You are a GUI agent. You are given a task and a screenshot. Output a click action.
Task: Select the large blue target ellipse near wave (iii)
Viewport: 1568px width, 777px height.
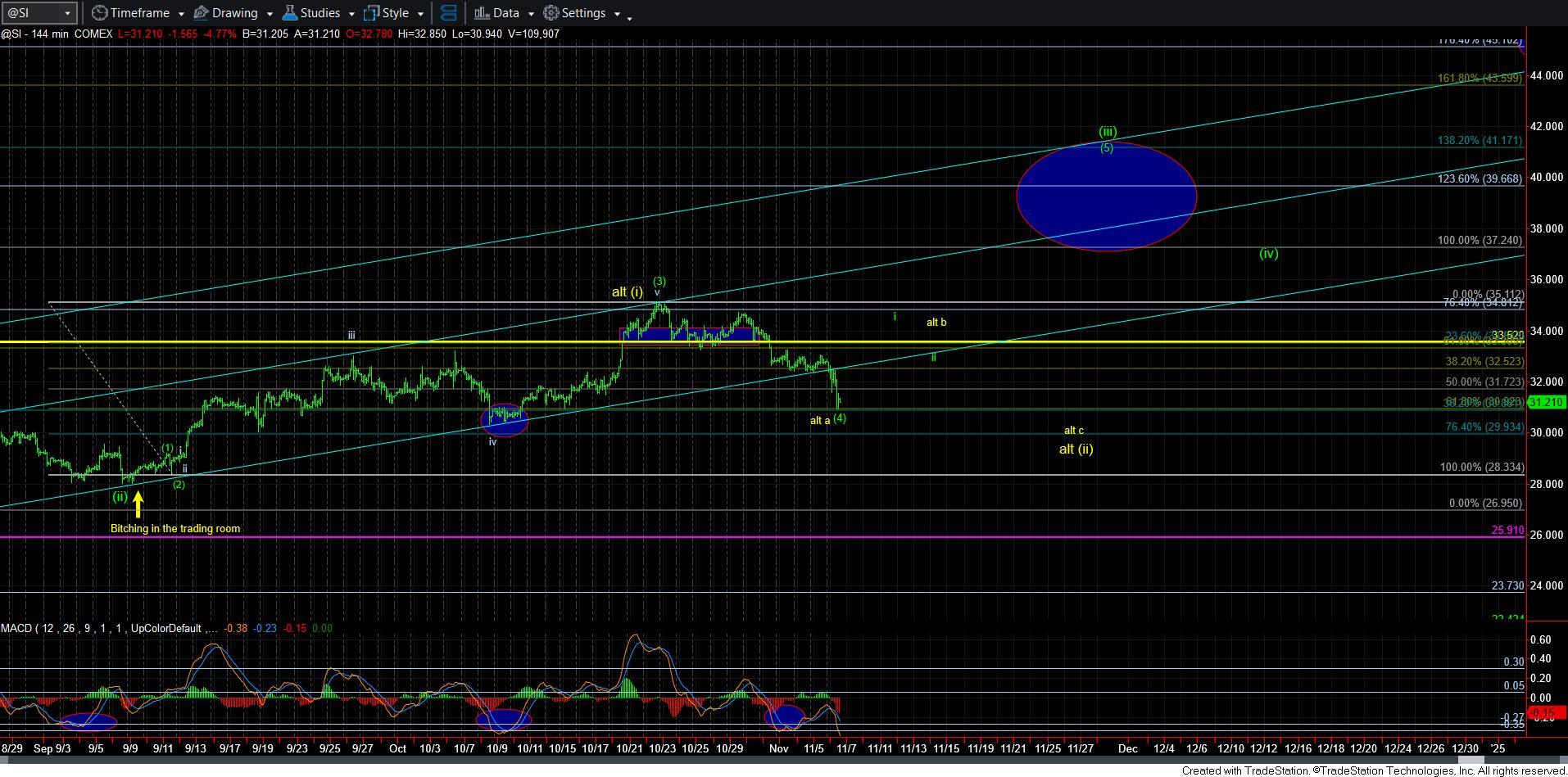pos(1106,197)
